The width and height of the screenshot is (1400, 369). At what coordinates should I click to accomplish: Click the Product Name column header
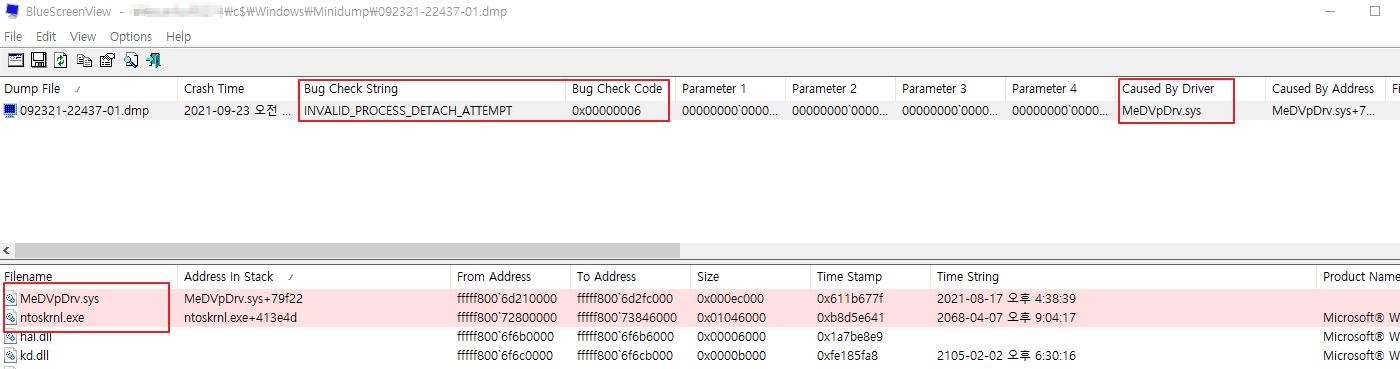pos(1359,276)
